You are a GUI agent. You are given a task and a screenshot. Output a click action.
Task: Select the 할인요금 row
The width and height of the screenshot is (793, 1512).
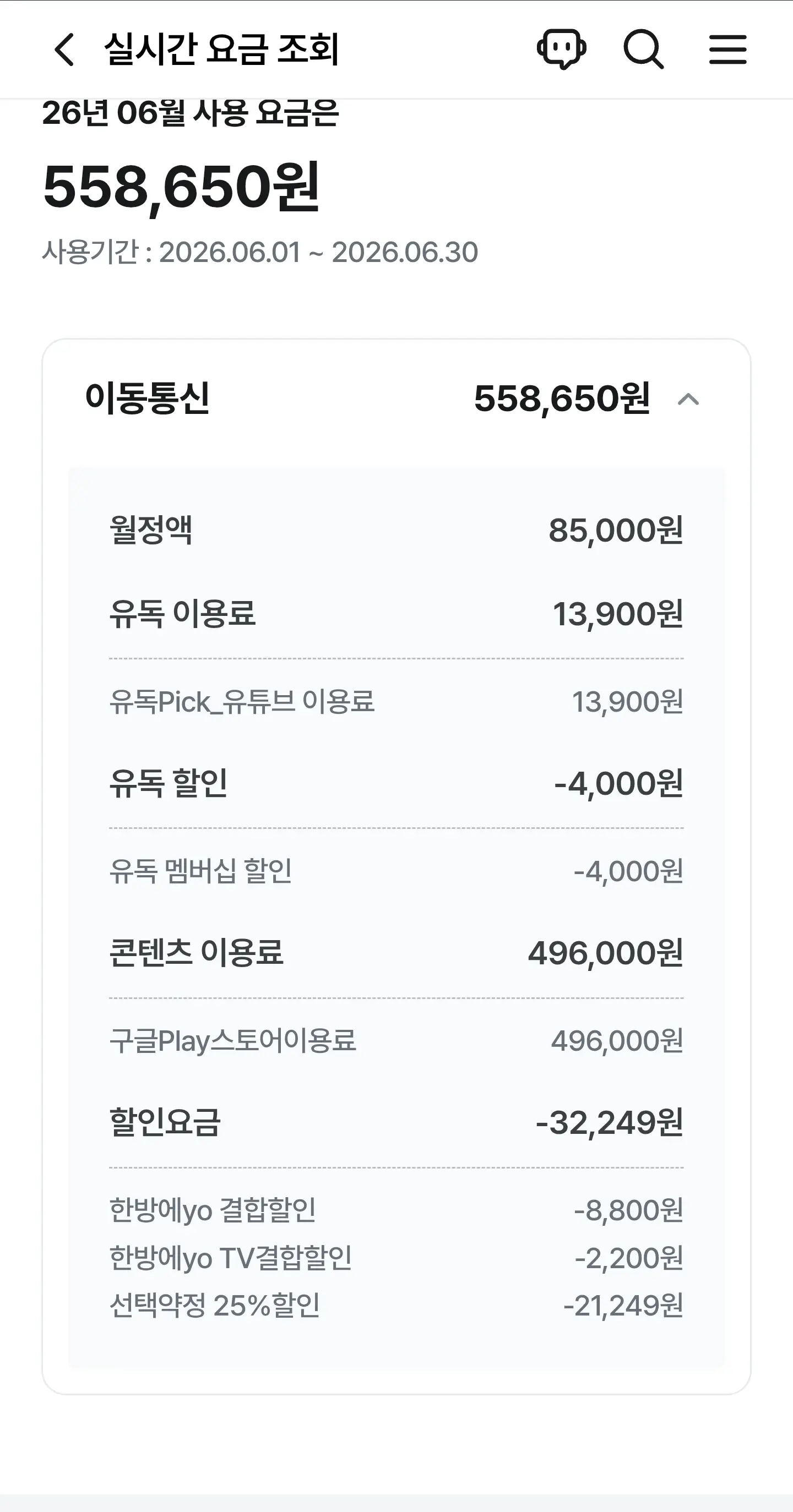(397, 1123)
